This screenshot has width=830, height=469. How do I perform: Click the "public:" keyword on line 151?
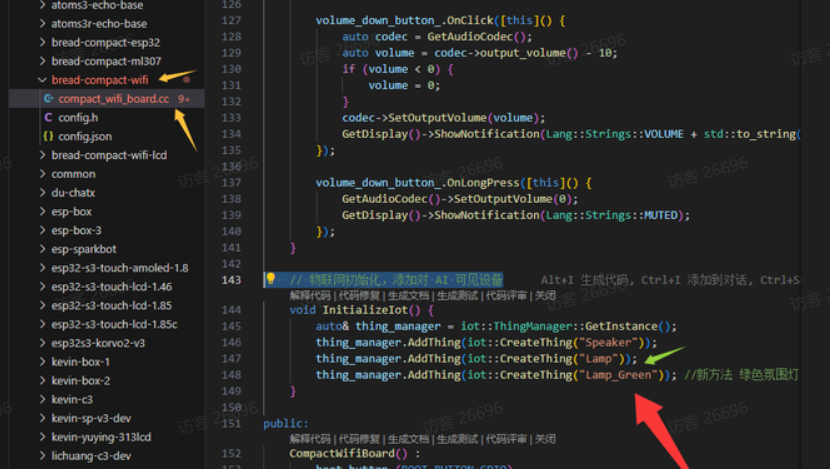pyautogui.click(x=286, y=423)
